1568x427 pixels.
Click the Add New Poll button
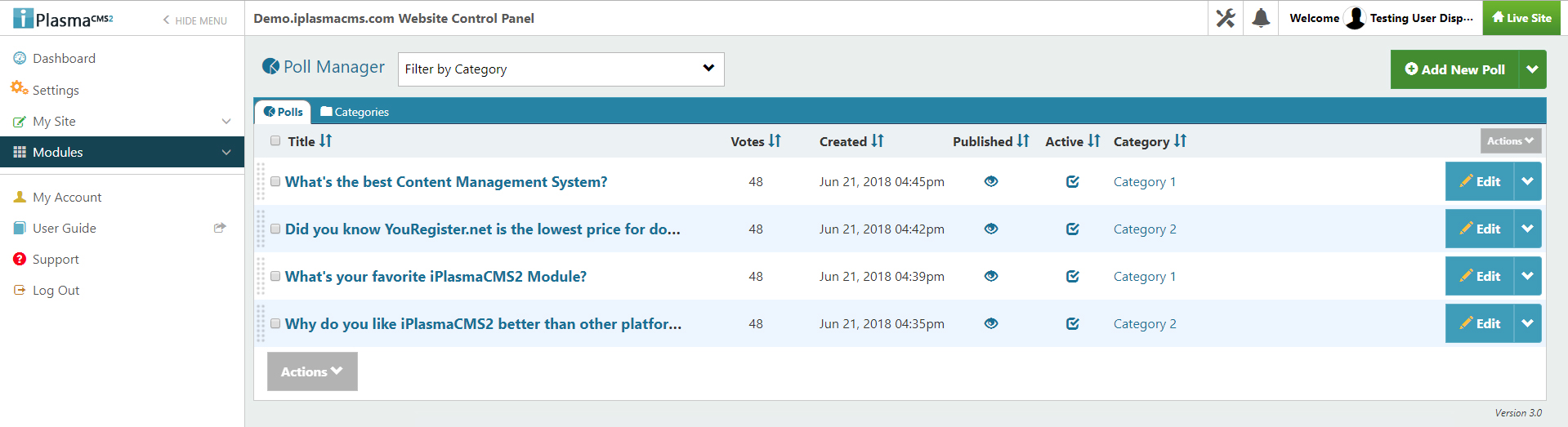coord(1454,69)
